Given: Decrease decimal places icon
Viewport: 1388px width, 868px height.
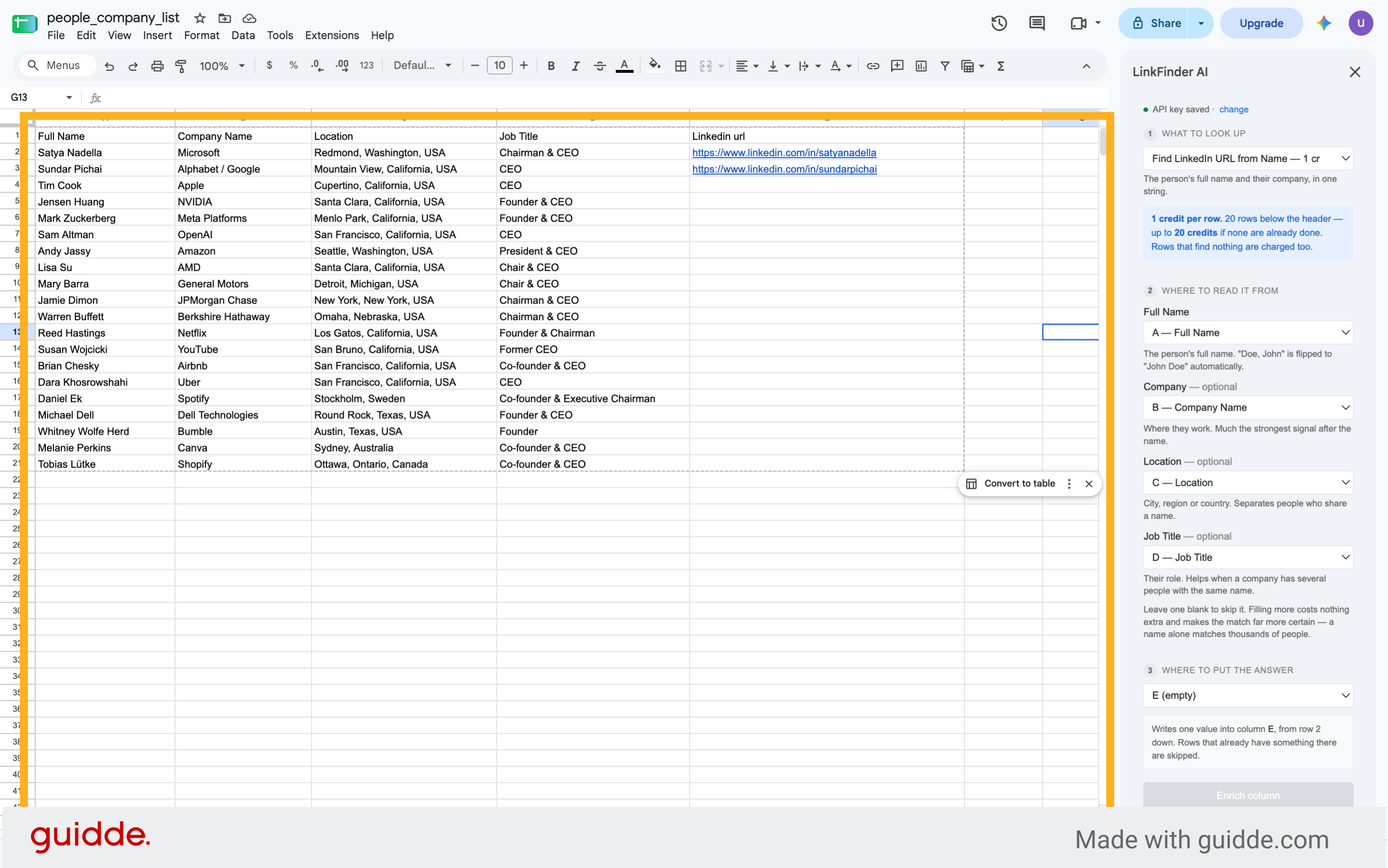Looking at the screenshot, I should pos(317,66).
